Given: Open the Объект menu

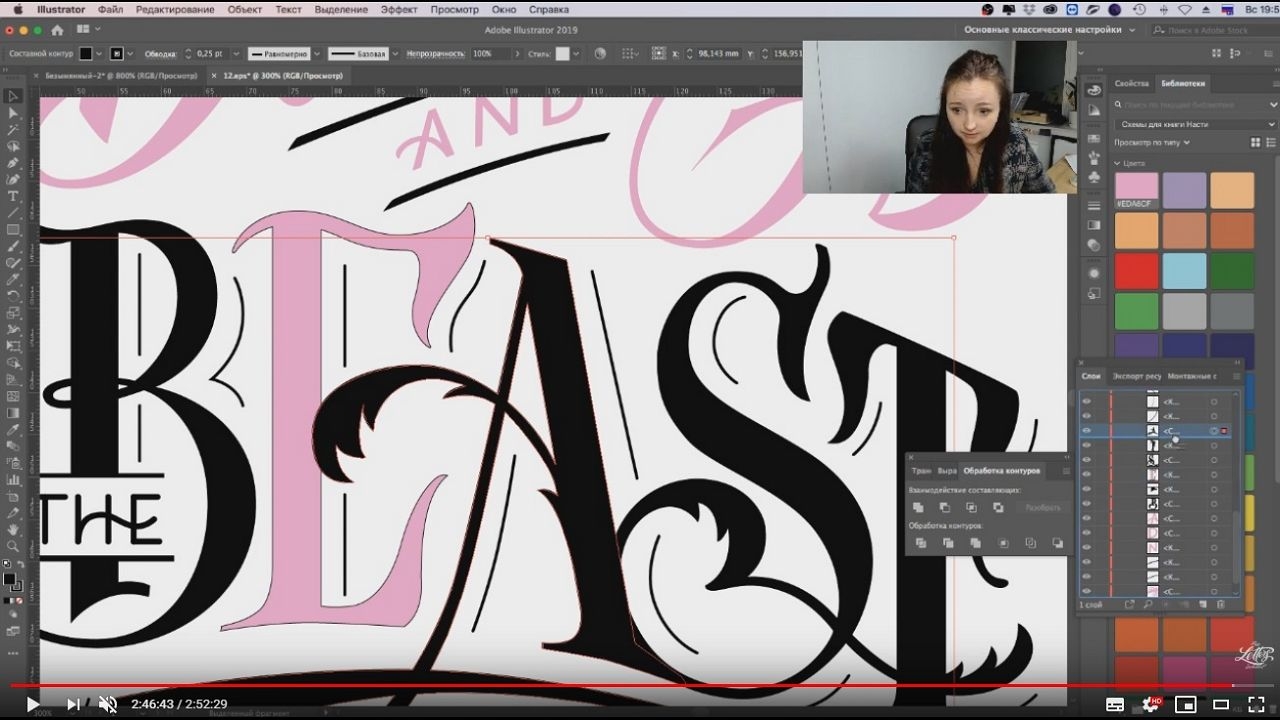Looking at the screenshot, I should (x=245, y=9).
